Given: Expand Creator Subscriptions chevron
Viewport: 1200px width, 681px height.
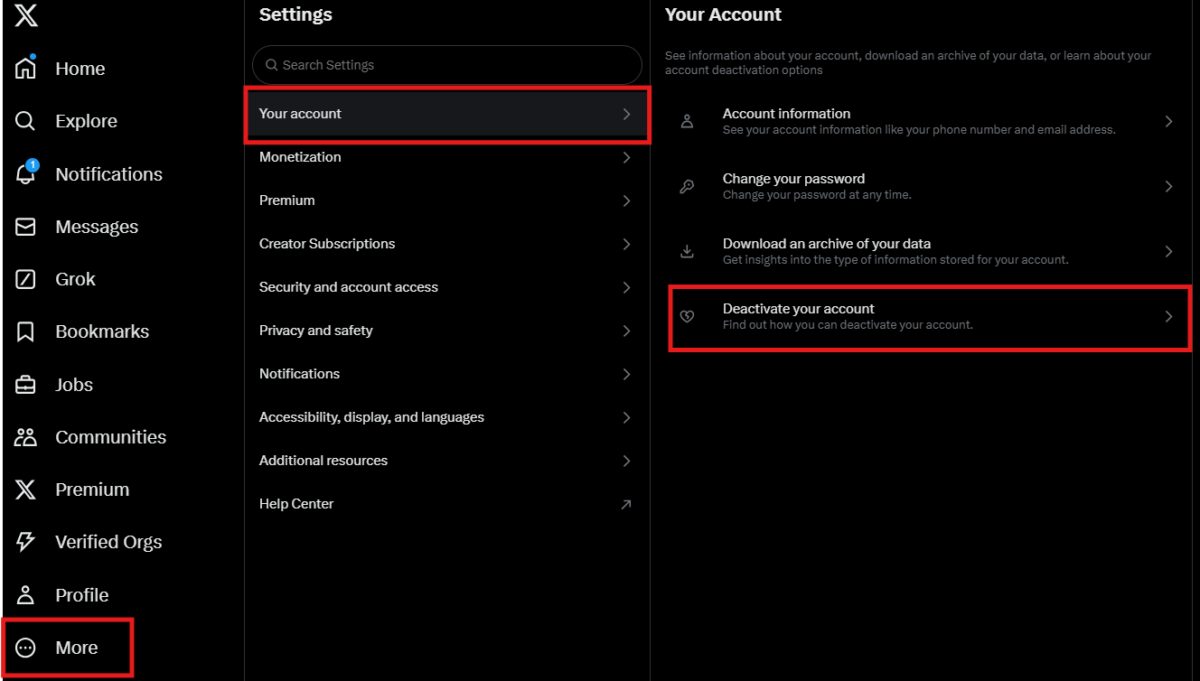Looking at the screenshot, I should [x=626, y=244].
